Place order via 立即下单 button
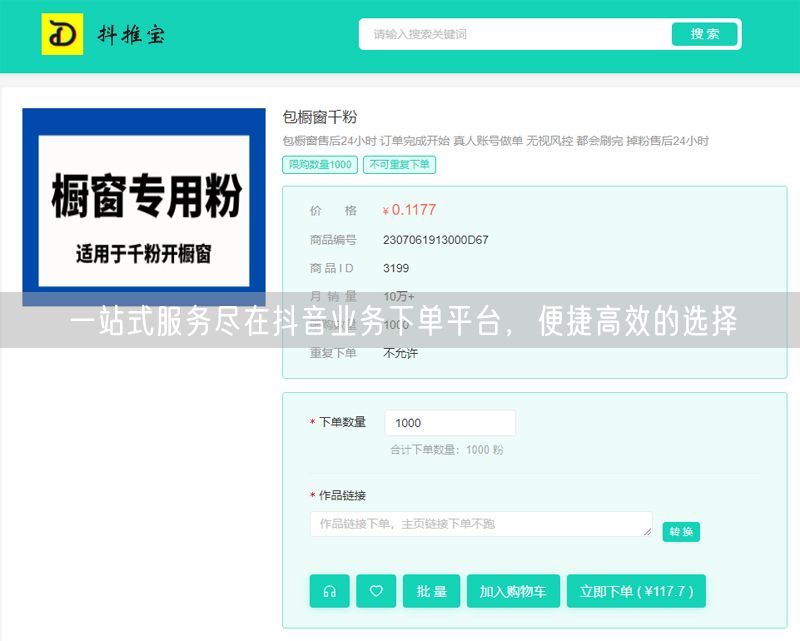Image resolution: width=800 pixels, height=641 pixels. (x=636, y=591)
